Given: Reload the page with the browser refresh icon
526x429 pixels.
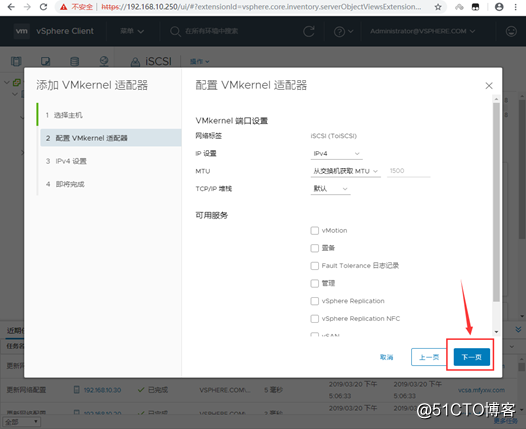Looking at the screenshot, I should pos(43,7).
